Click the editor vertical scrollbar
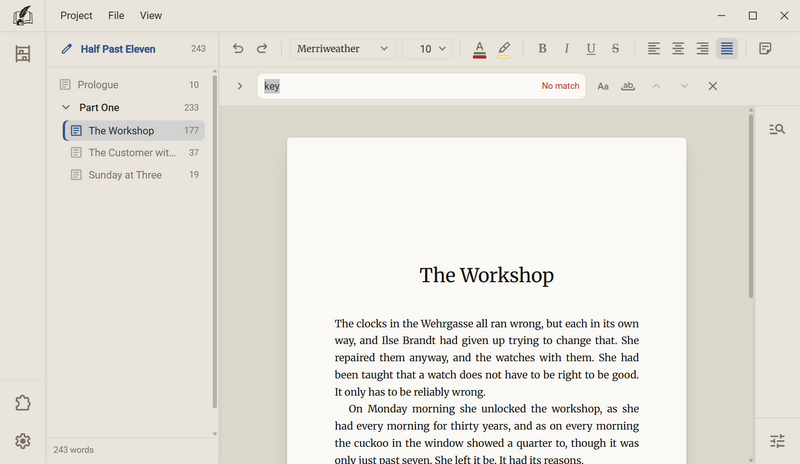The height and width of the screenshot is (464, 800). 751,204
